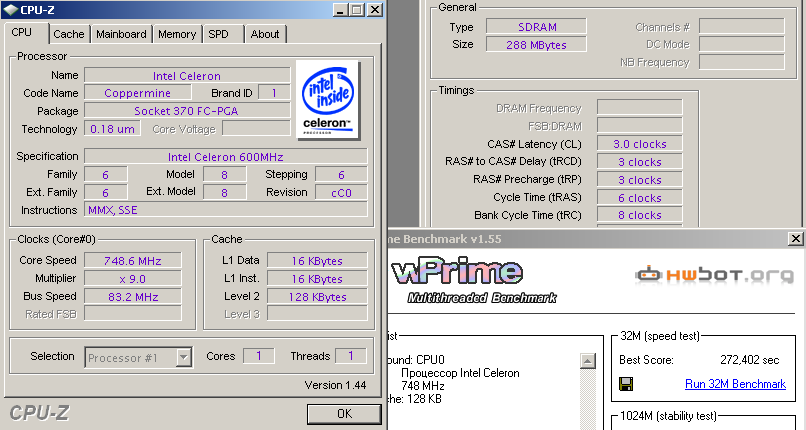Click the Brand ID value field

point(274,93)
